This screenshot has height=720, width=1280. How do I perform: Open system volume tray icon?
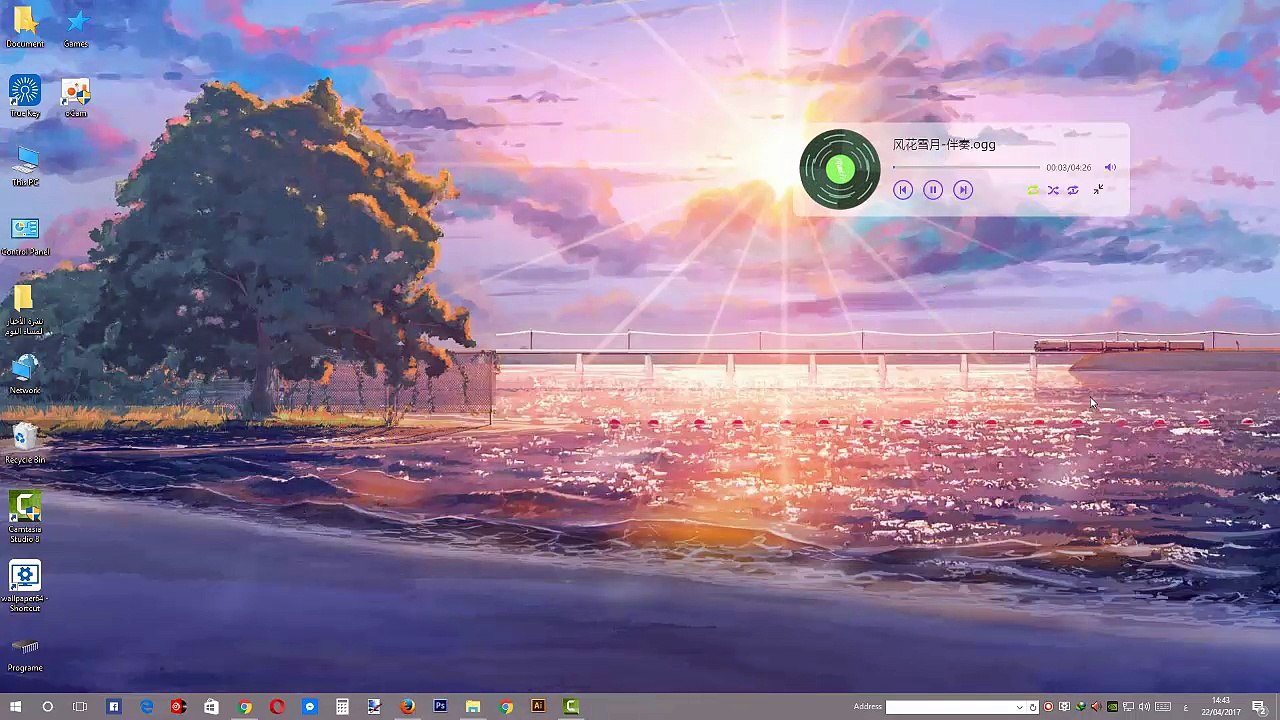tap(1144, 707)
